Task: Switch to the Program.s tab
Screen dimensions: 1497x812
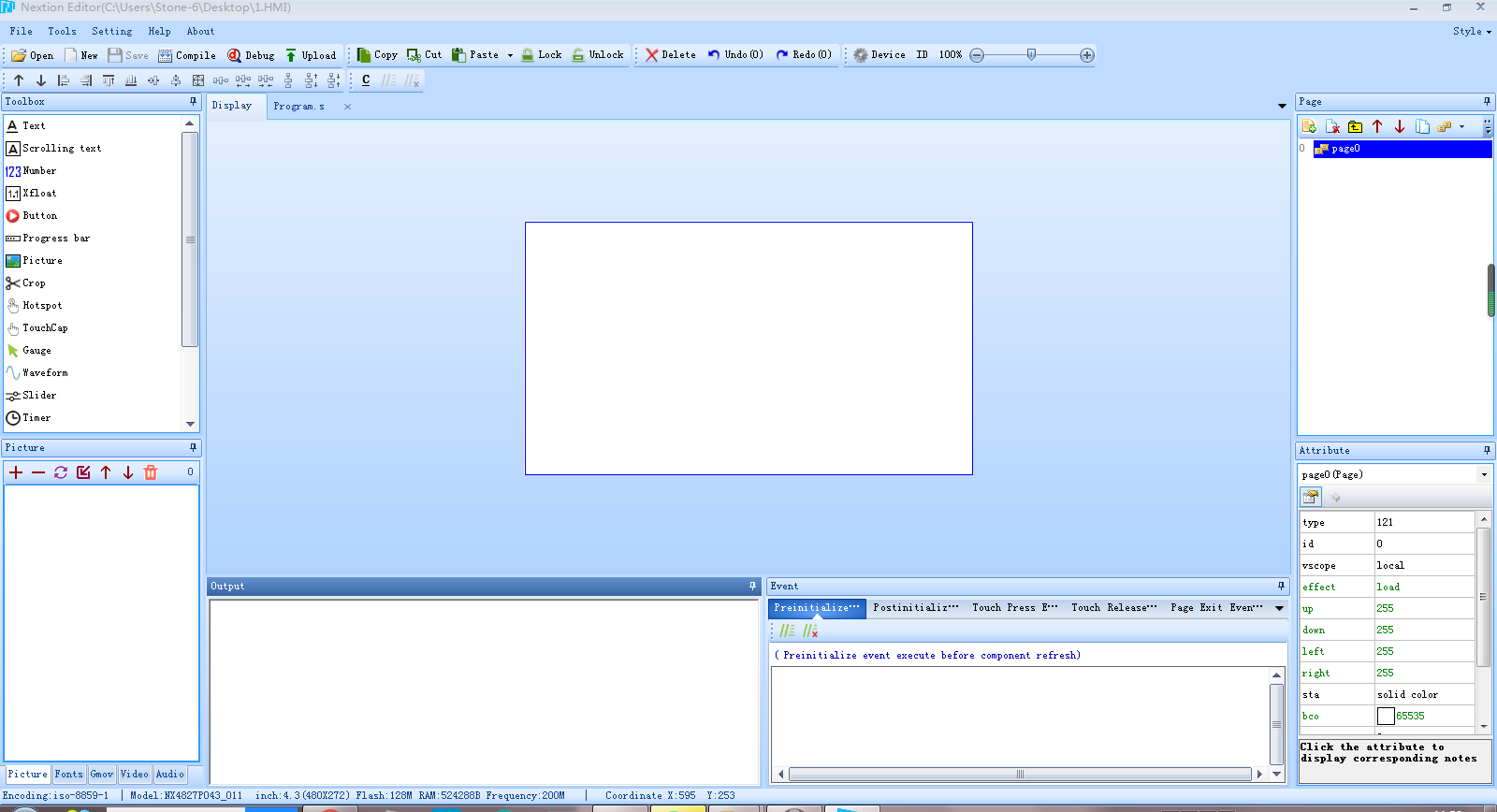Action: (x=298, y=106)
